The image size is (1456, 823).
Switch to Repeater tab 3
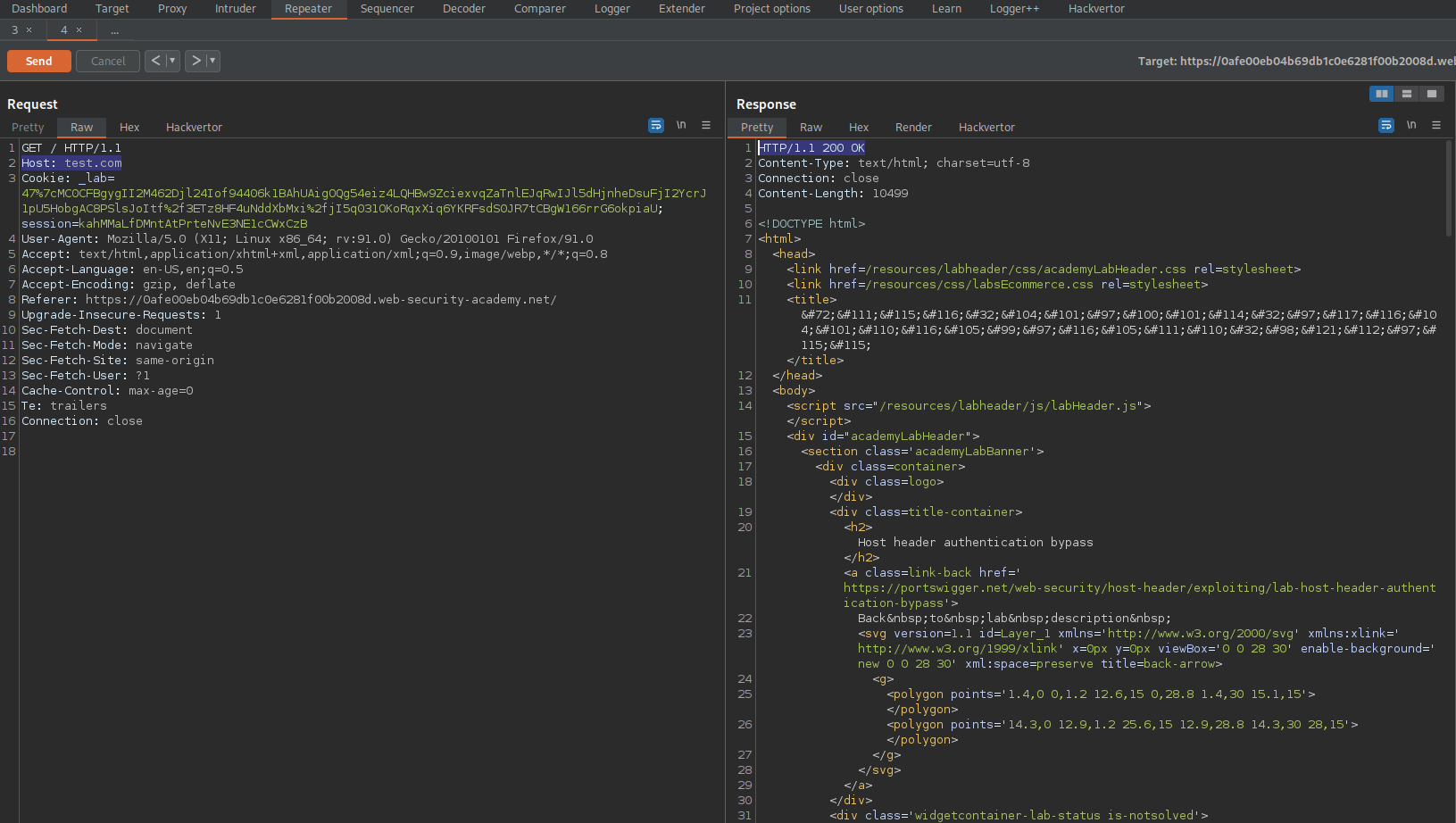[14, 30]
